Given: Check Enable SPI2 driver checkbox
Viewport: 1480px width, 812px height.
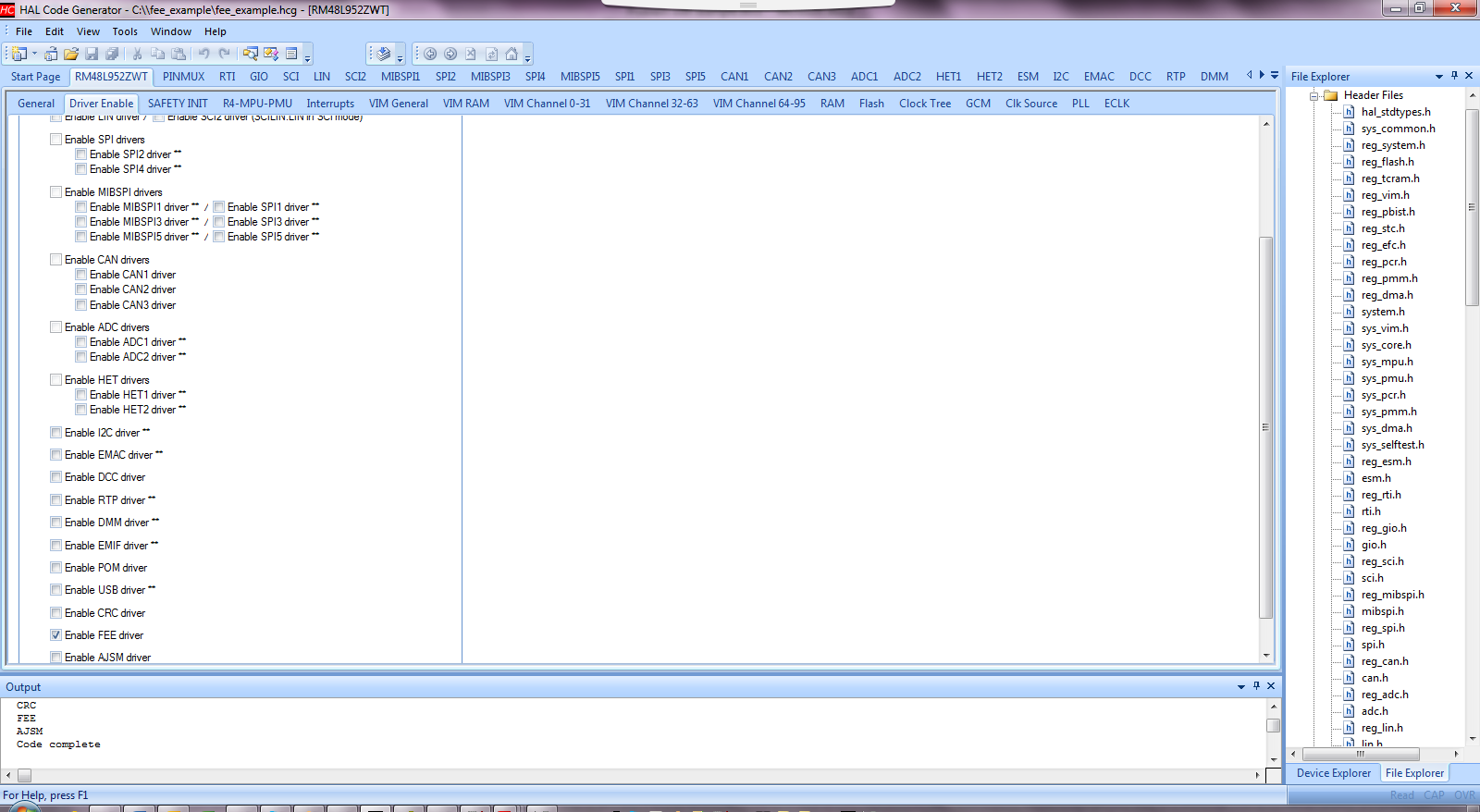Looking at the screenshot, I should click(81, 154).
